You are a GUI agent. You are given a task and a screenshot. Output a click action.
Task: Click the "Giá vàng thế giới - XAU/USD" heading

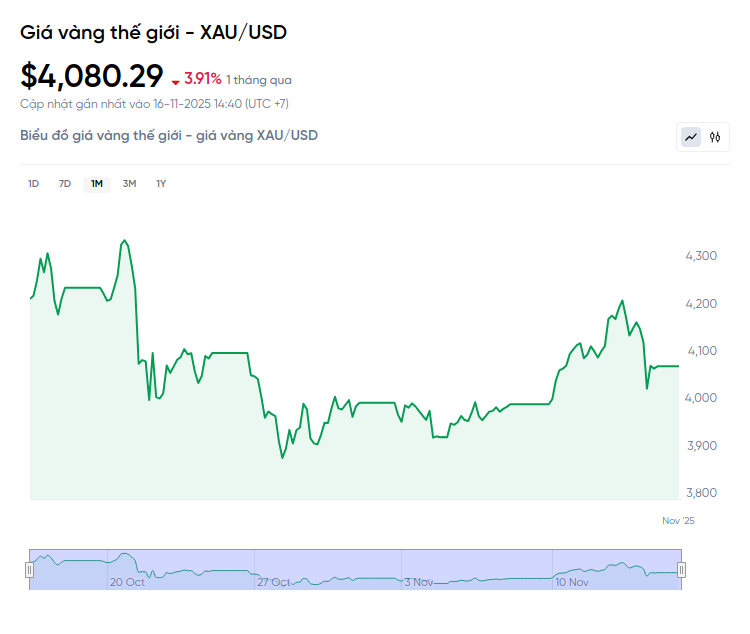(153, 32)
